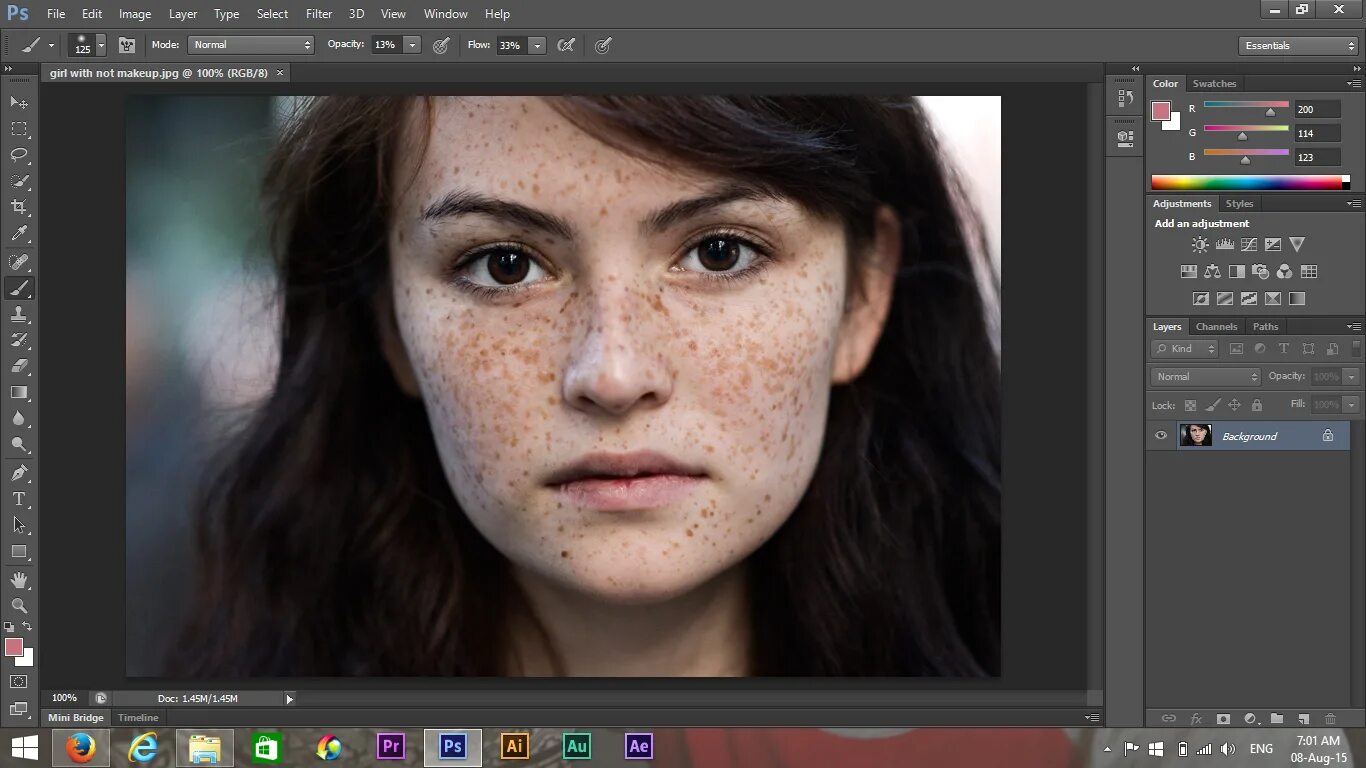Select the Clone Stamp tool
The width and height of the screenshot is (1366, 768).
[x=19, y=314]
